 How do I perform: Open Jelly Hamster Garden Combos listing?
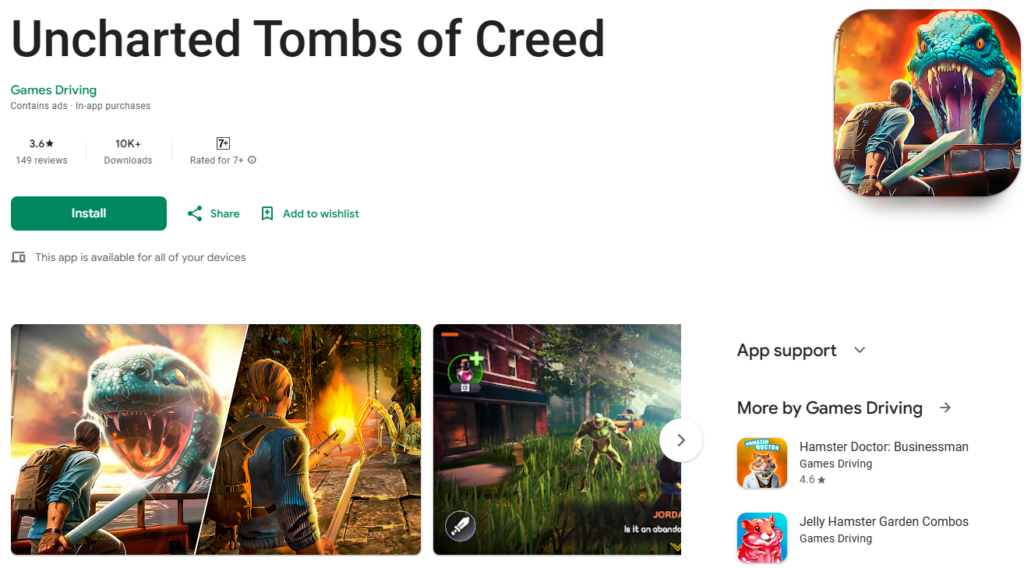(x=884, y=522)
